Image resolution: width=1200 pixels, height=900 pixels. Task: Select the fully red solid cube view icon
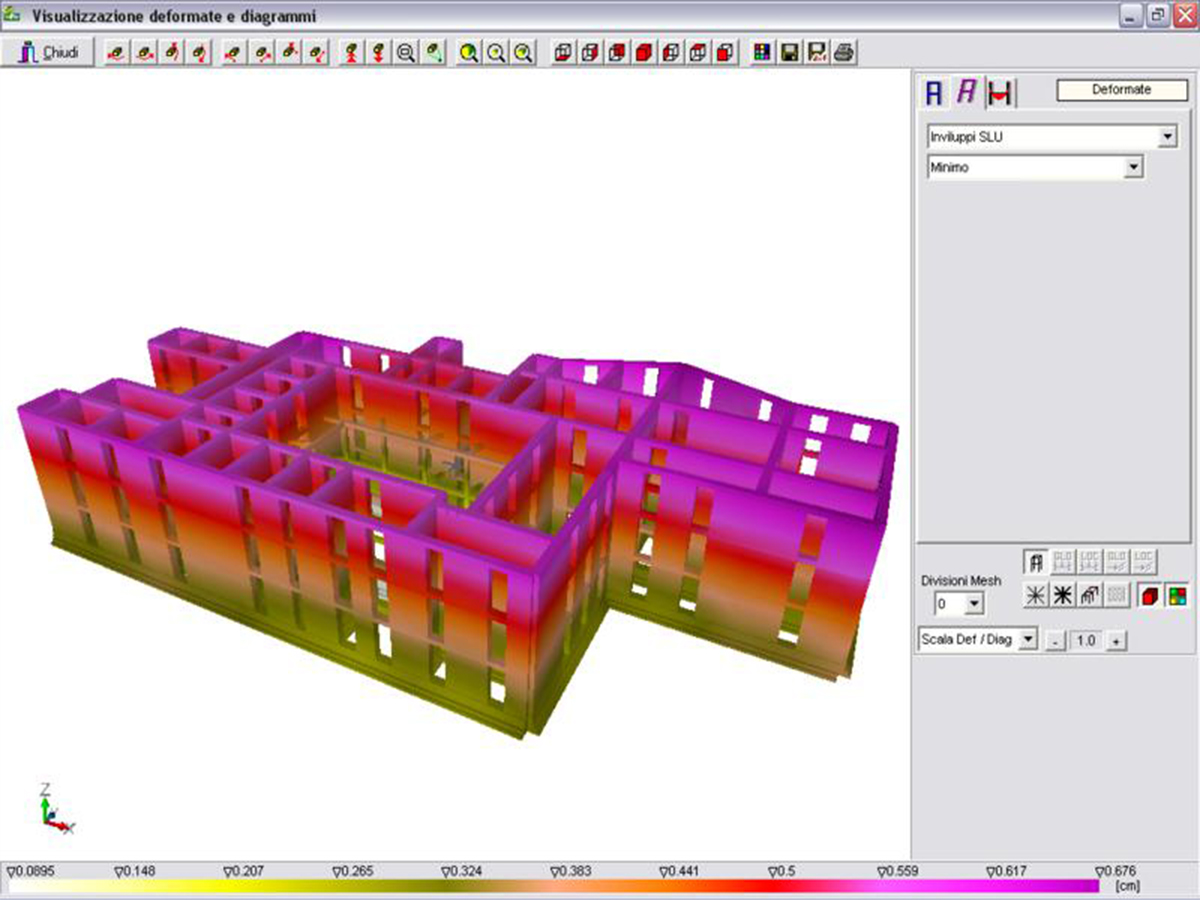[x=644, y=53]
